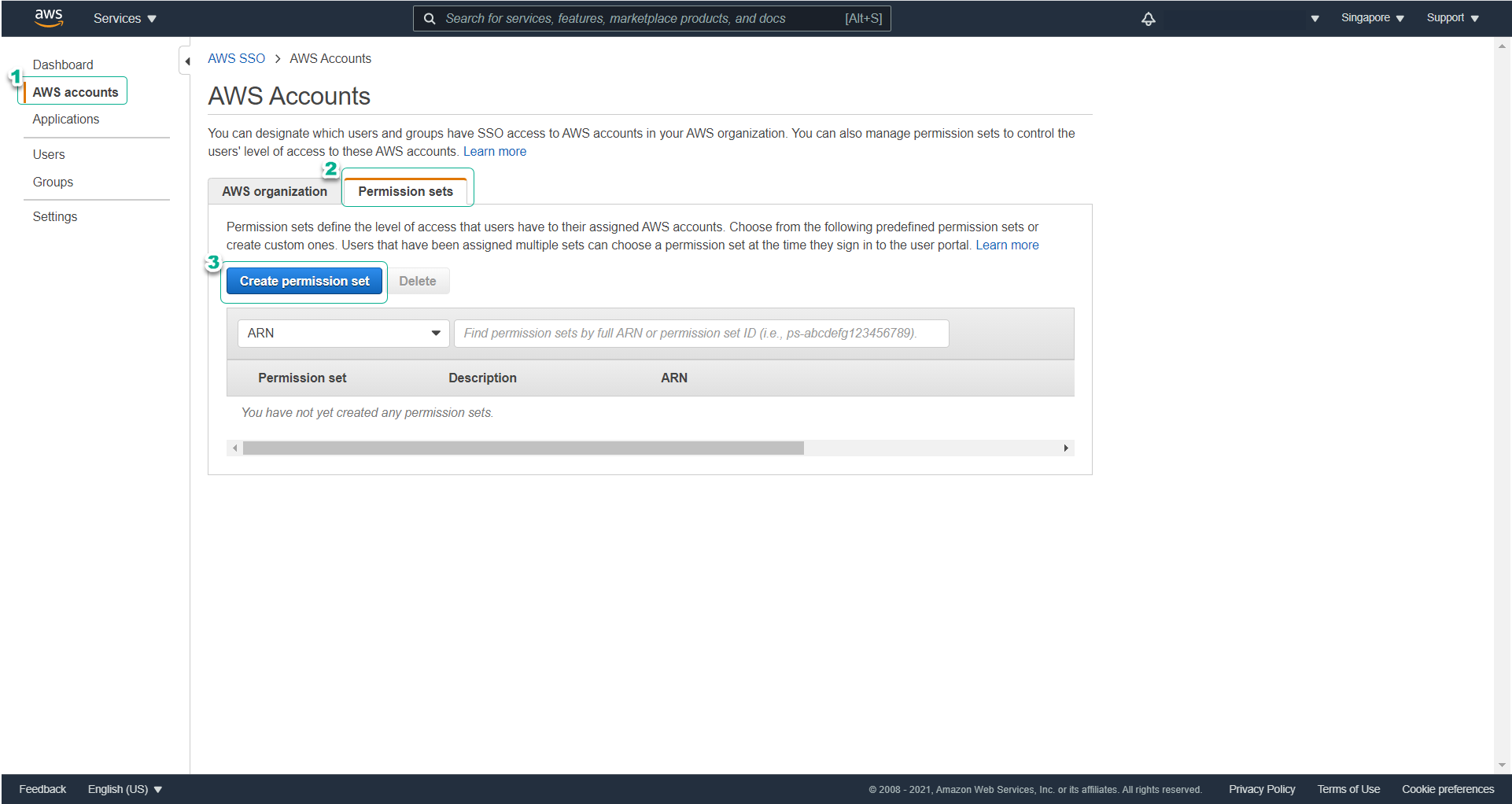Viewport: 1512px width, 804px height.
Task: Open the account menu caret at top right
Action: point(1315,18)
